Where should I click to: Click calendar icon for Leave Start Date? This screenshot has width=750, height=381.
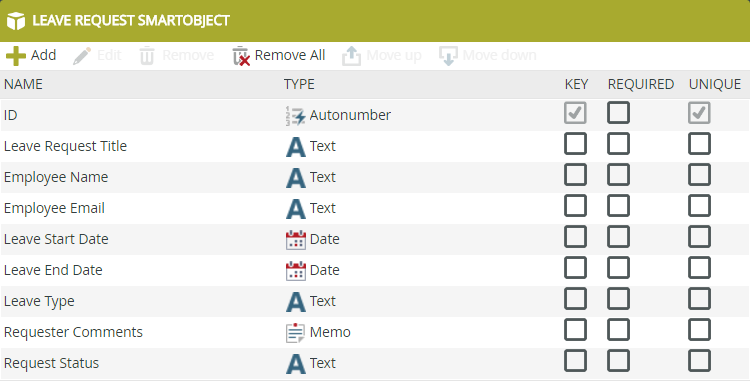(x=296, y=239)
